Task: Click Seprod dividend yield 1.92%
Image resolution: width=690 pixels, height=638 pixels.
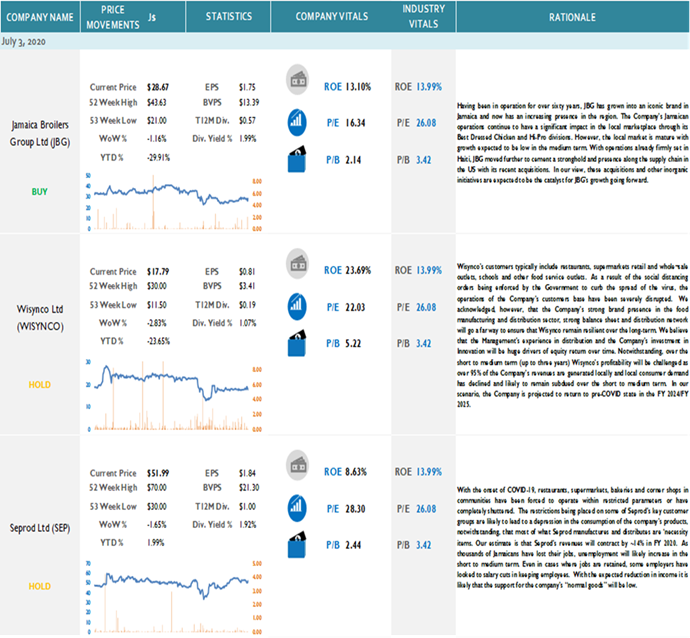Action: (248, 524)
